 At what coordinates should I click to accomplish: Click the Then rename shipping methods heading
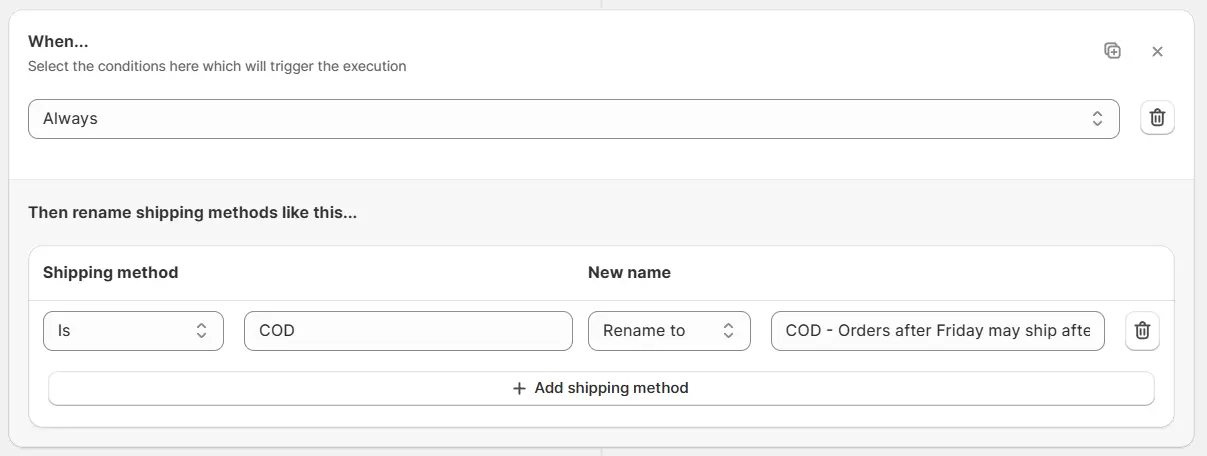[x=192, y=212]
